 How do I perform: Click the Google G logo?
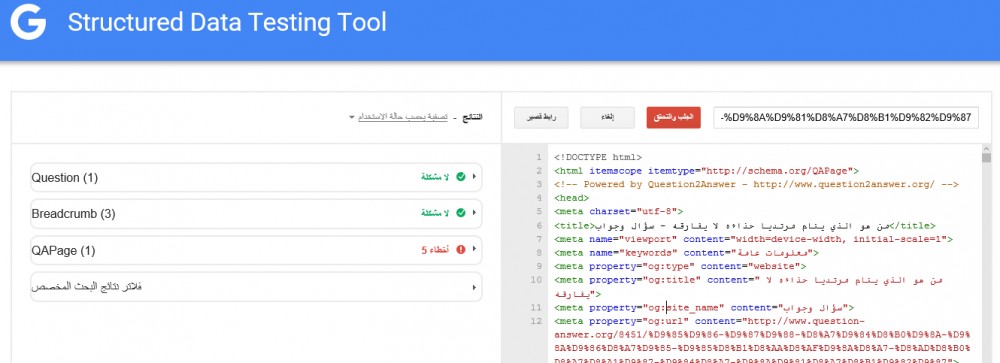tap(28, 23)
